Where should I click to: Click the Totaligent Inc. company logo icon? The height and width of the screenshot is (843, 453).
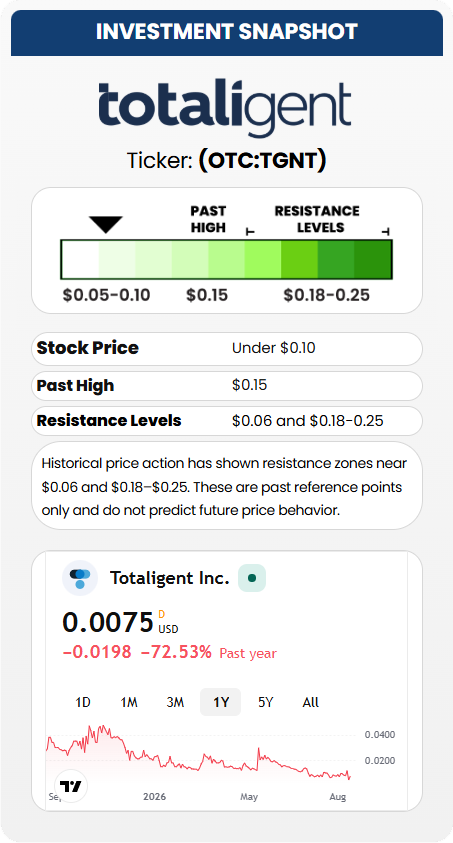(x=80, y=578)
